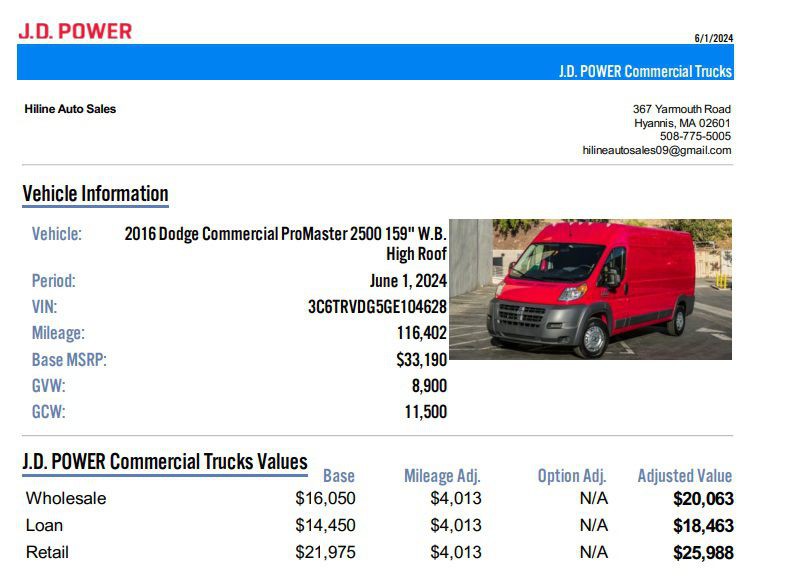Image resolution: width=785 pixels, height=580 pixels.
Task: Click the Wholesale row label
Action: pyautogui.click(x=66, y=498)
